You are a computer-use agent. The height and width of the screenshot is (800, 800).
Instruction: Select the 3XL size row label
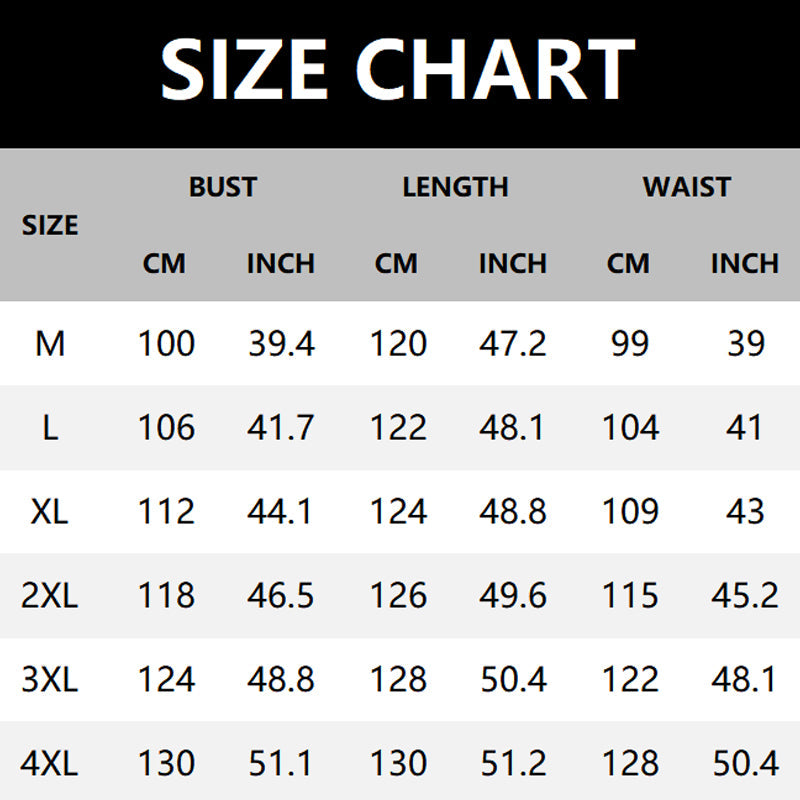pos(50,680)
